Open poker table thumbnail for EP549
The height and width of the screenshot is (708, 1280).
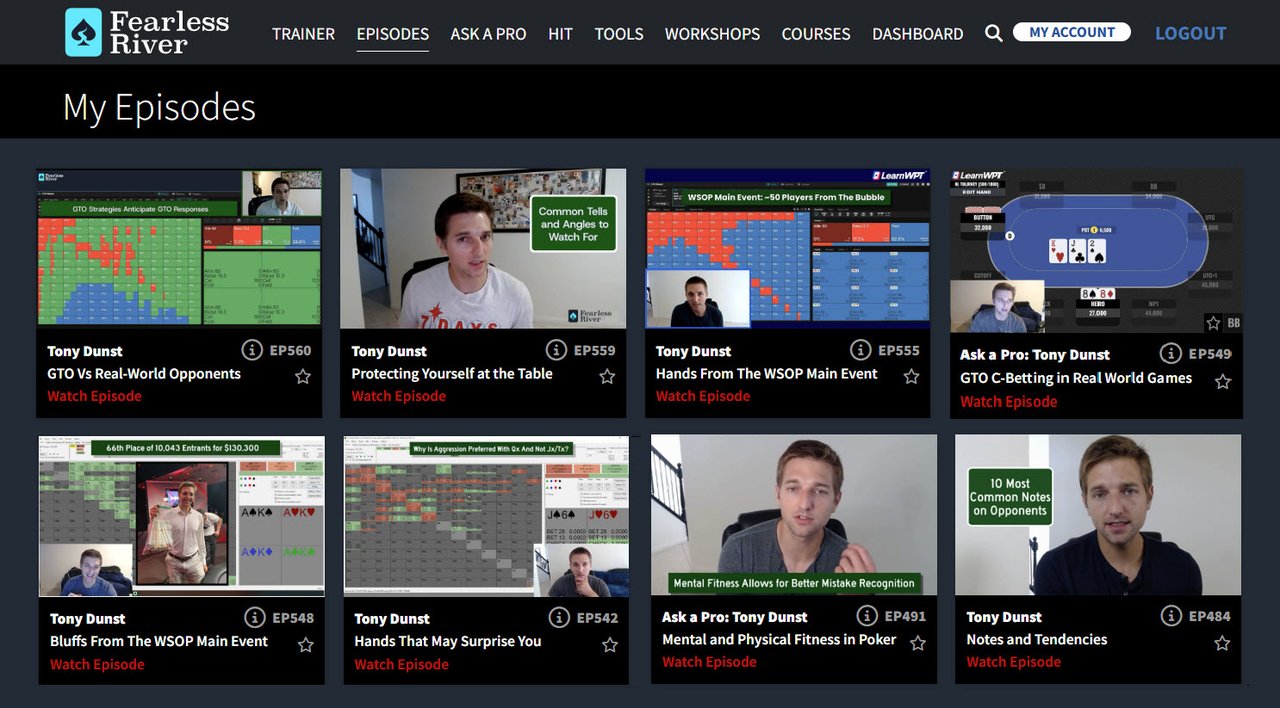[1096, 251]
